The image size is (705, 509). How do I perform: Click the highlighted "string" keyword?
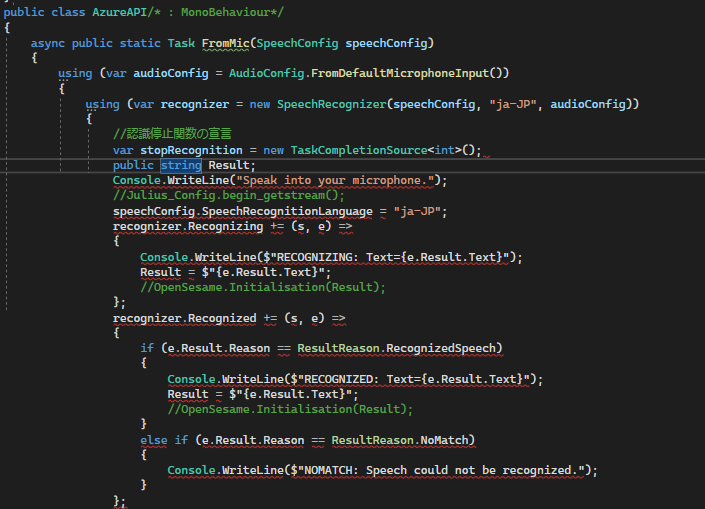point(181,165)
